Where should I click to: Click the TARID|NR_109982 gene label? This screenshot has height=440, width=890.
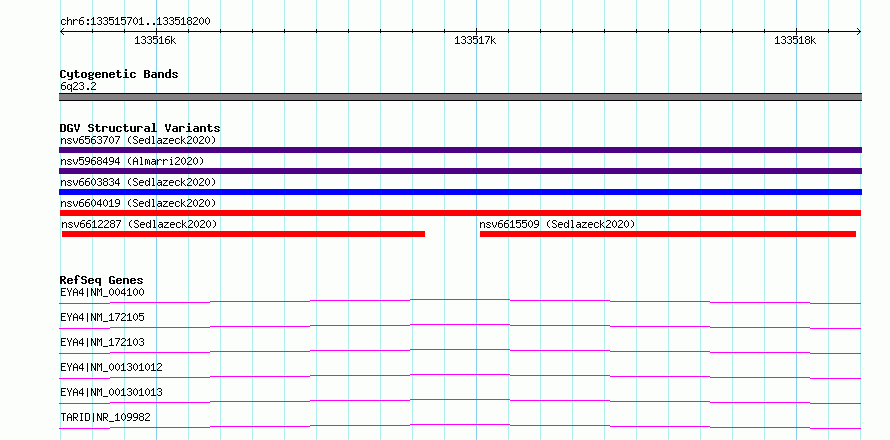105,417
